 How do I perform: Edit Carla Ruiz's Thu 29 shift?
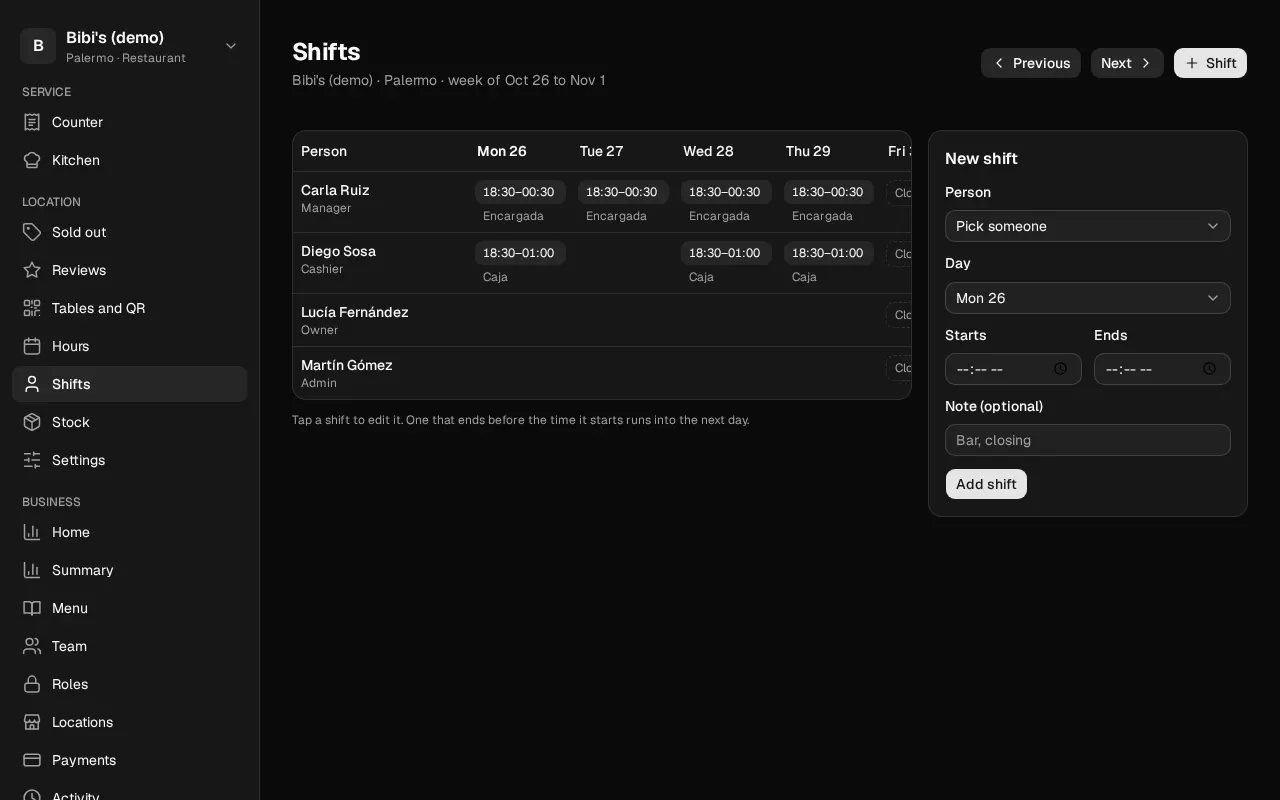coord(829,192)
